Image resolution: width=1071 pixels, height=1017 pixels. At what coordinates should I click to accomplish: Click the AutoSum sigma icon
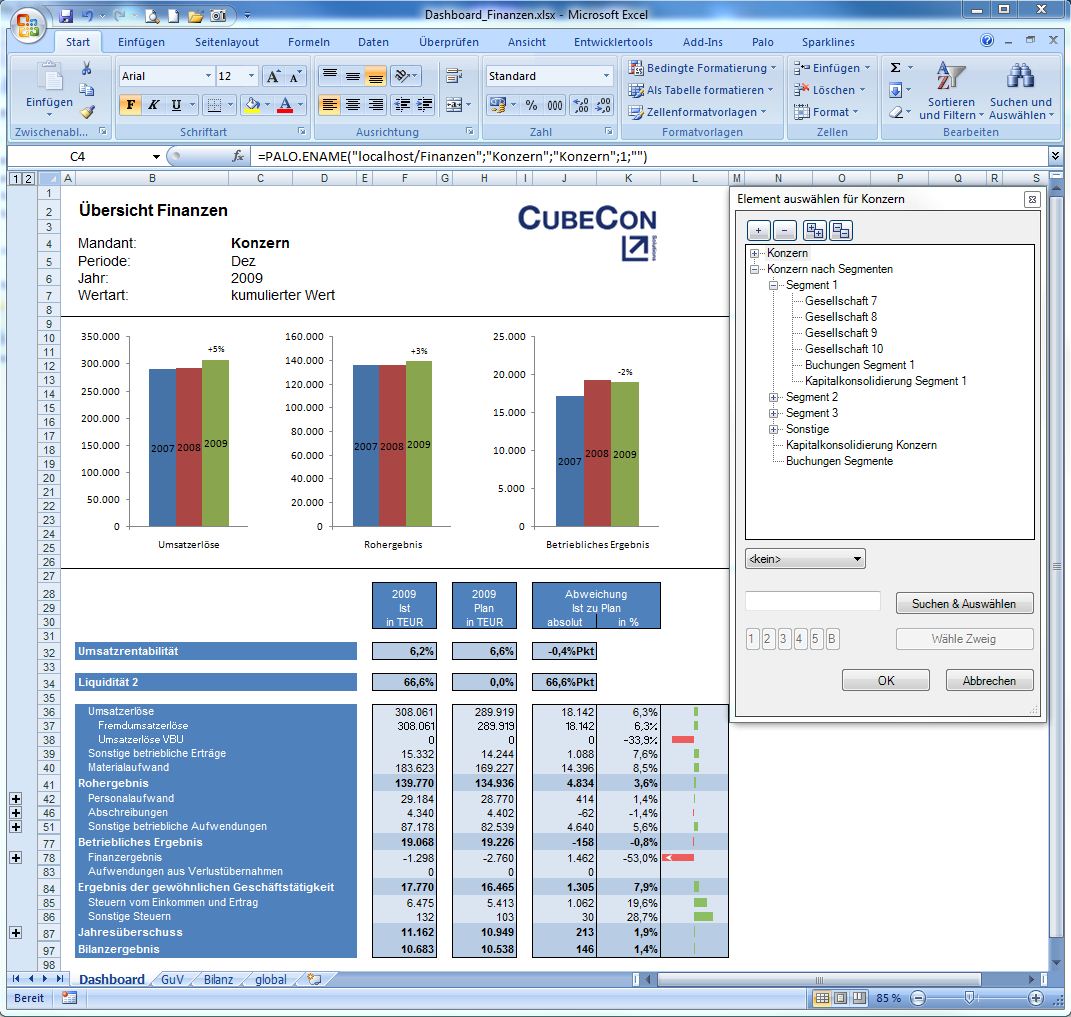pos(895,68)
